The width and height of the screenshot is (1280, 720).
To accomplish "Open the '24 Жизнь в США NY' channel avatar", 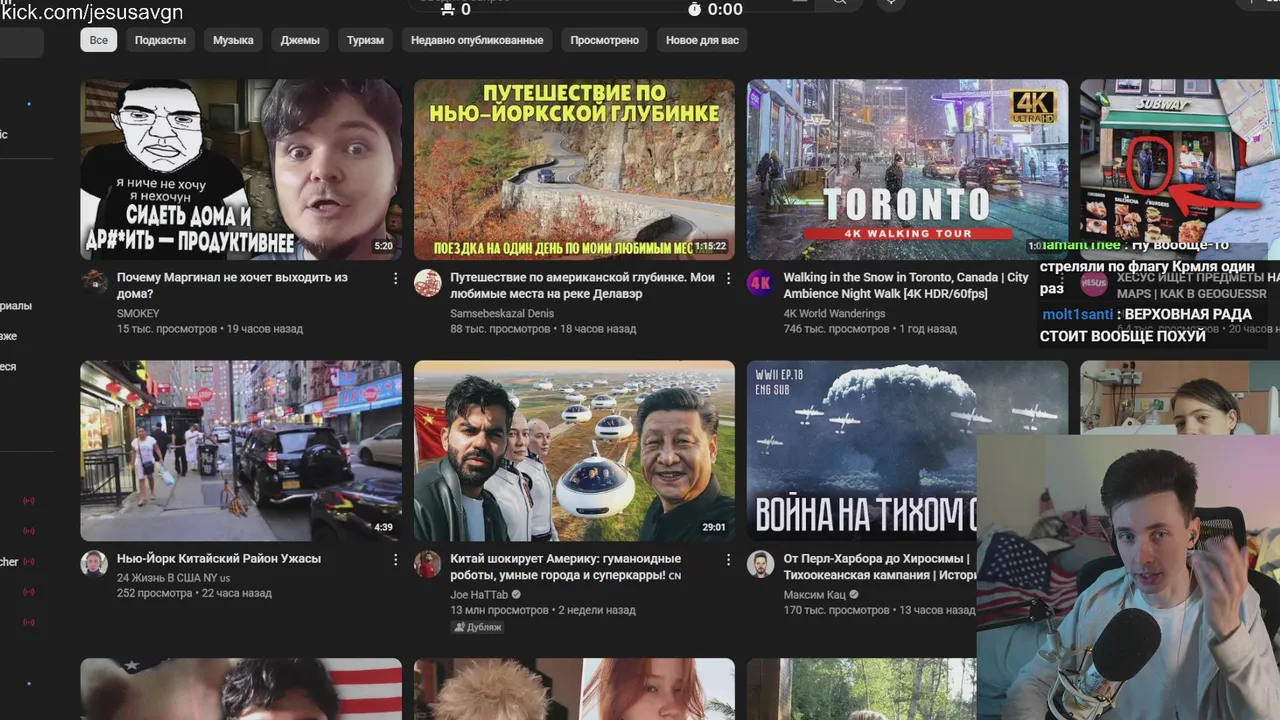I will click(94, 563).
